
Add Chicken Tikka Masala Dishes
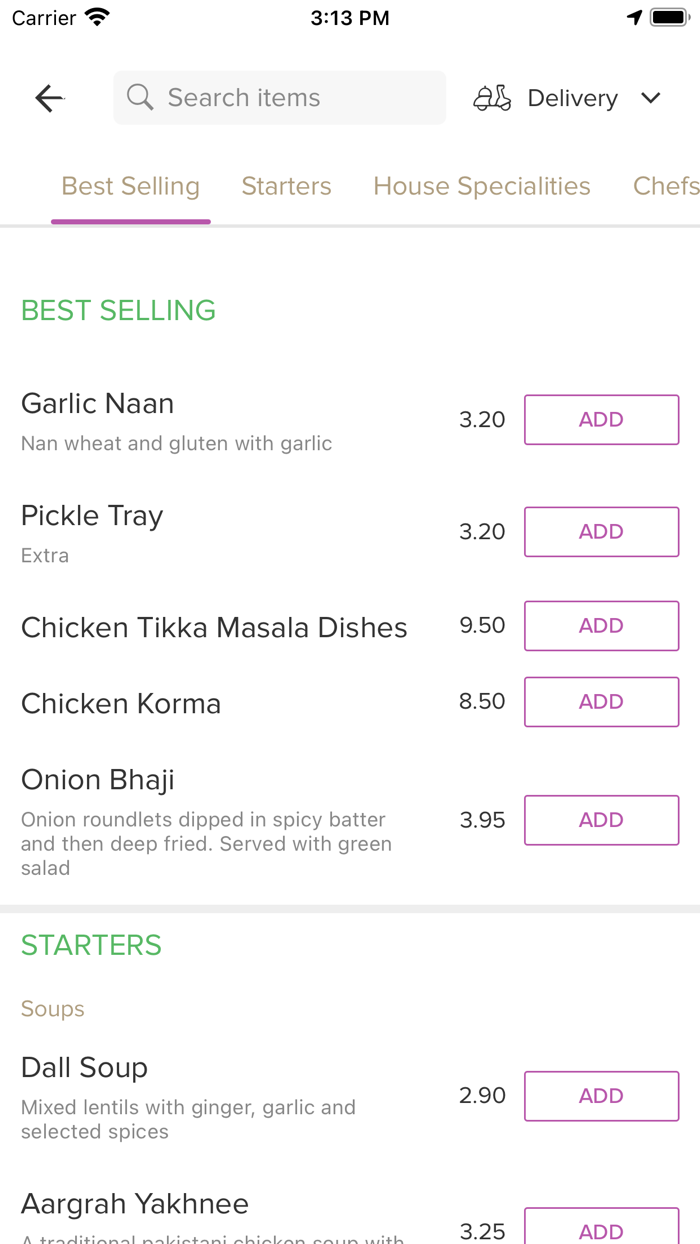pos(601,626)
